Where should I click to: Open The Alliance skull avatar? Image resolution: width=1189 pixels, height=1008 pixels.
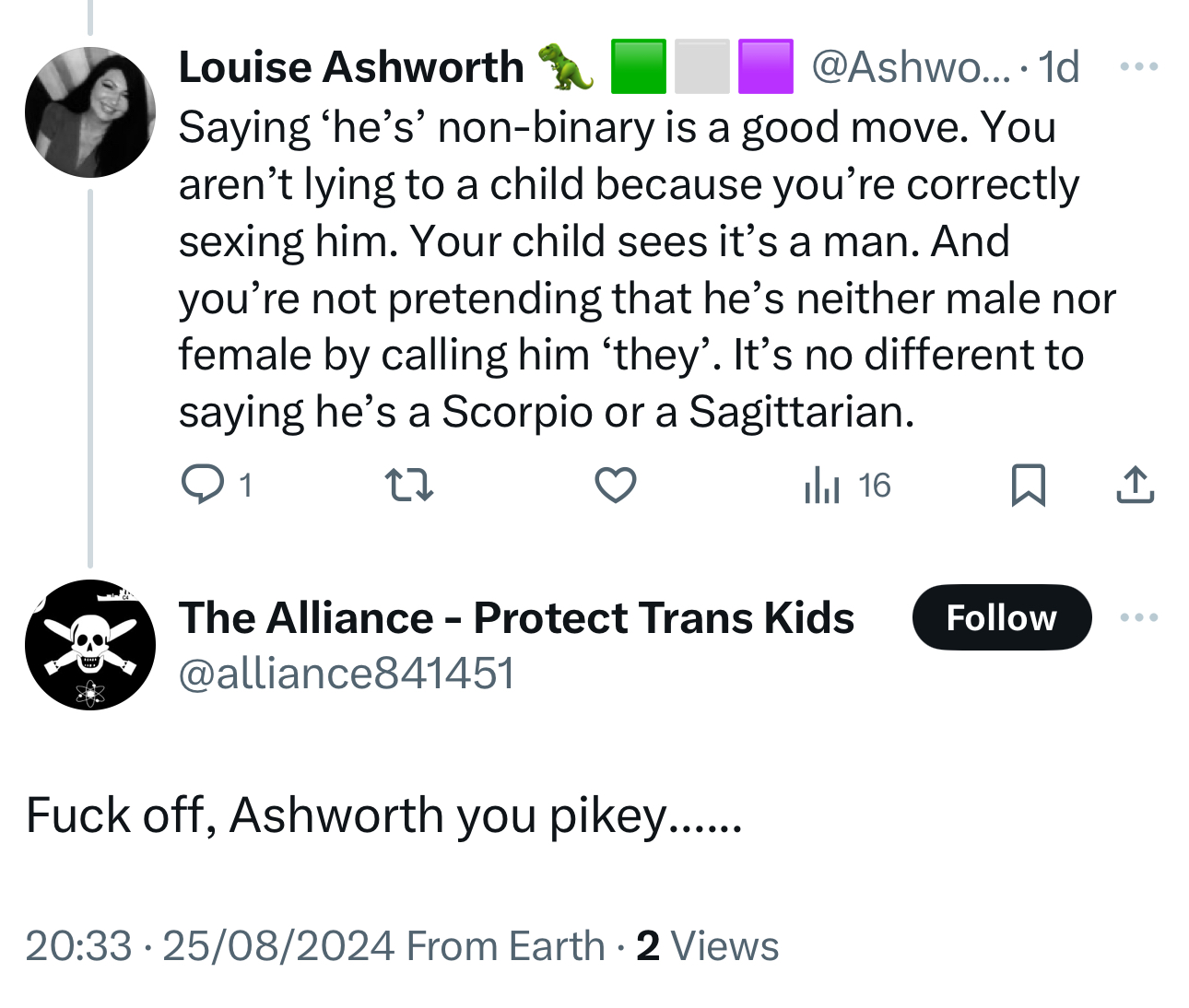[90, 645]
